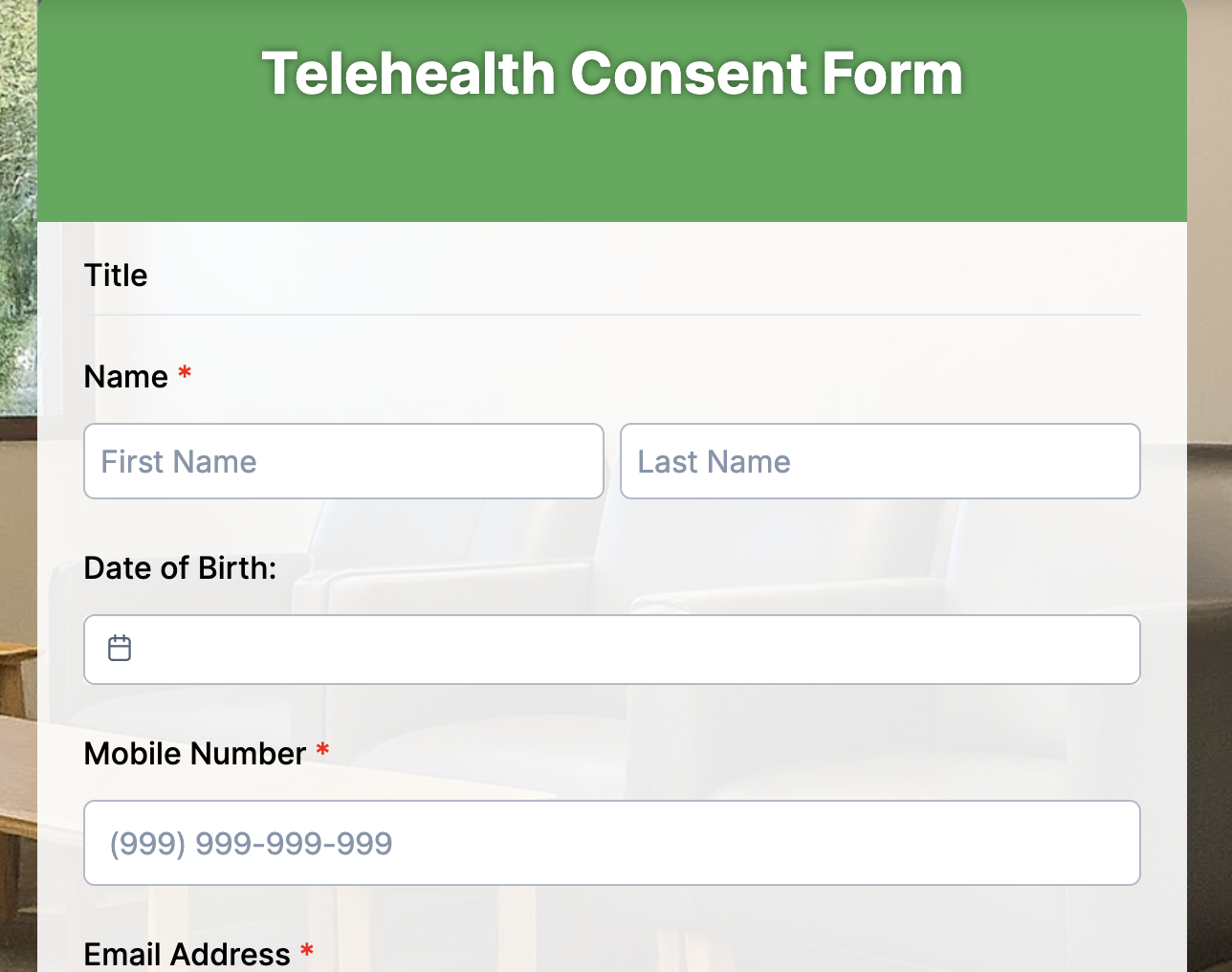The width and height of the screenshot is (1232, 972).
Task: Click the red asterisk beside Mobile Number
Action: 322,753
